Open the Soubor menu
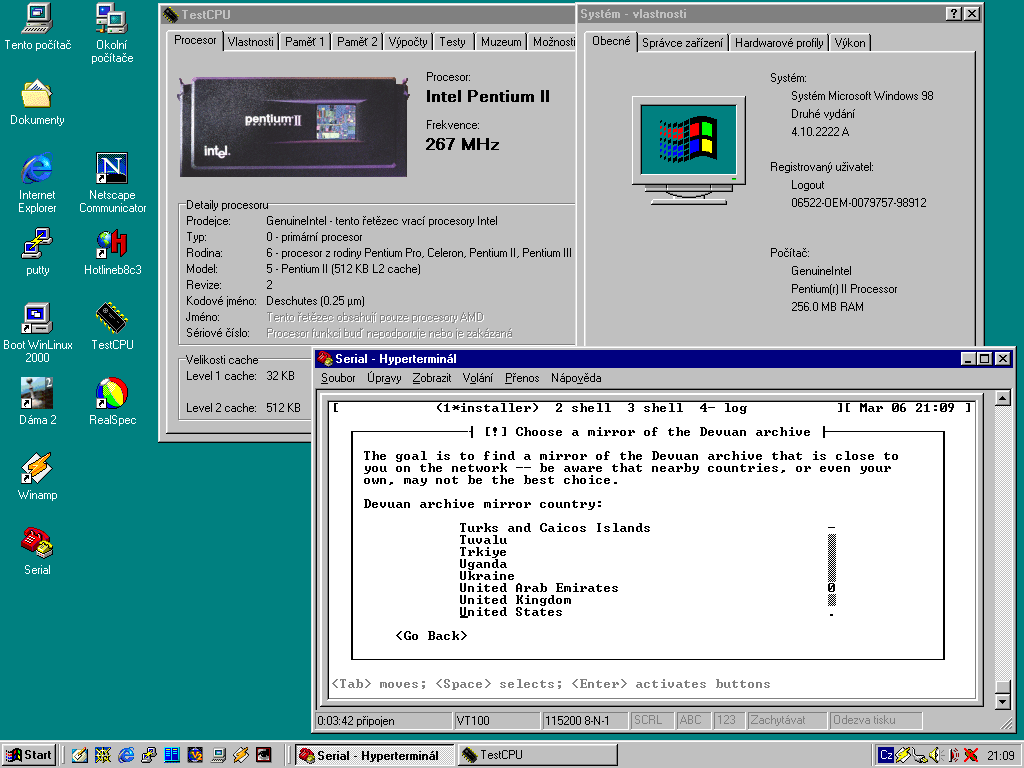 point(338,378)
